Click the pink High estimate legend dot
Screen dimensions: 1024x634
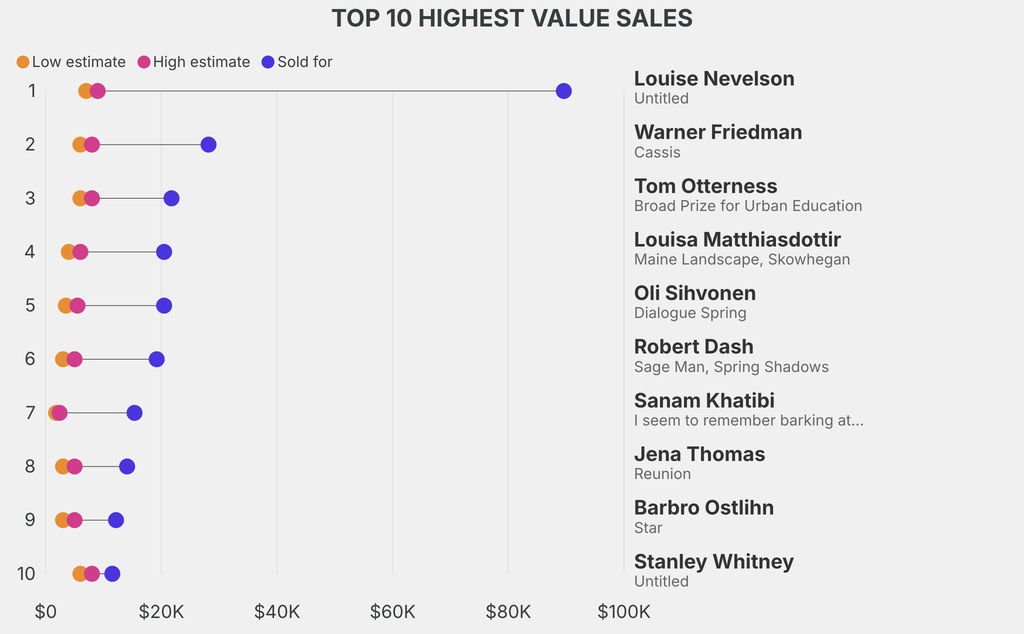point(144,62)
